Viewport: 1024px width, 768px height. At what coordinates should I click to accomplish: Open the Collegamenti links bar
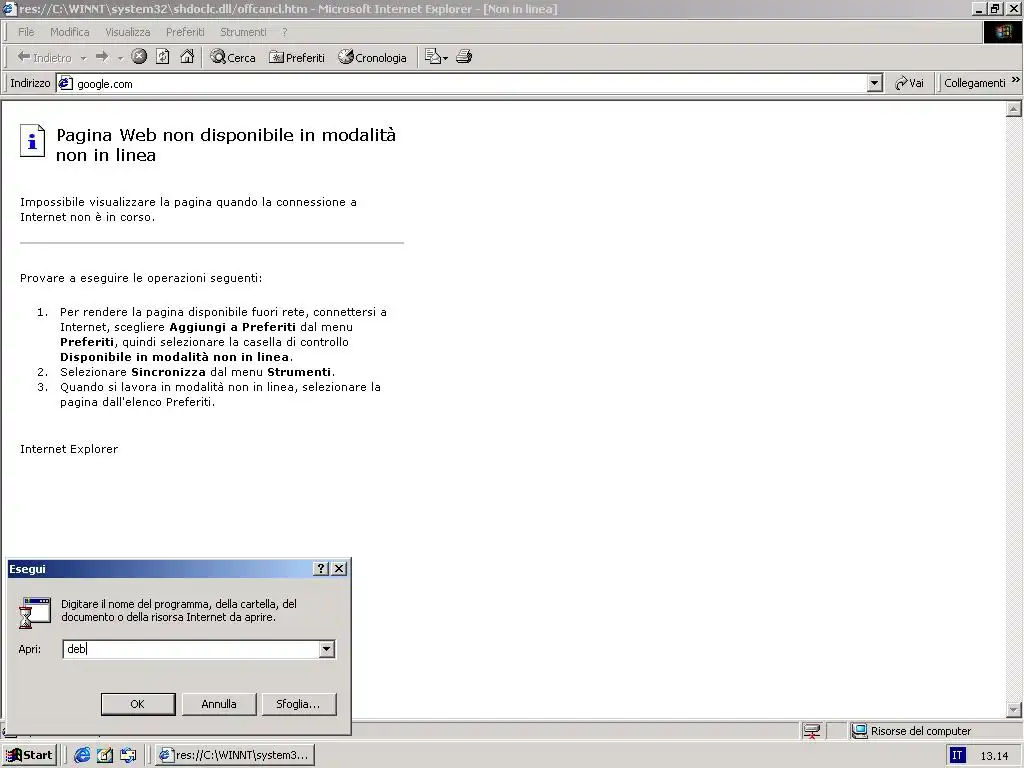pyautogui.click(x=974, y=83)
